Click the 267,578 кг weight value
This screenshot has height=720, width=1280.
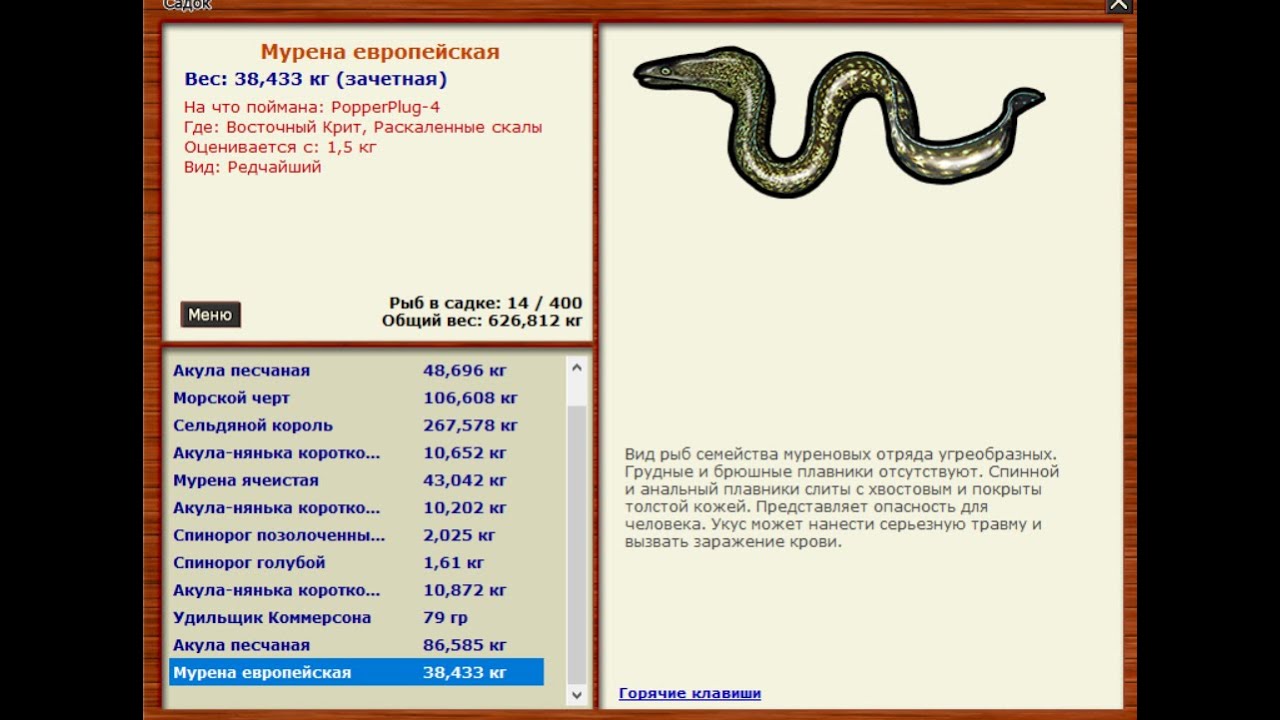[x=470, y=425]
